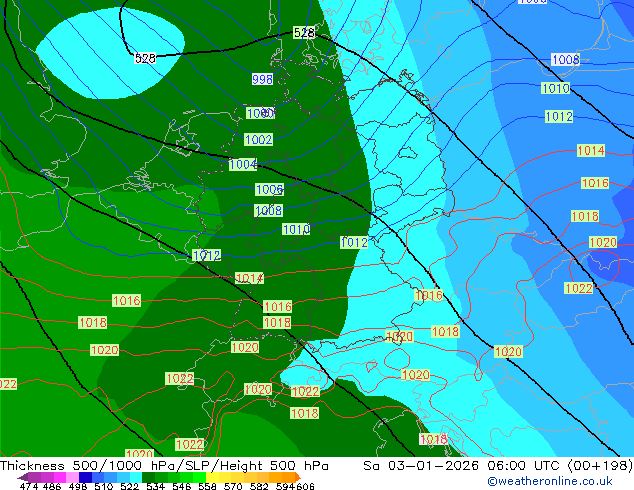Select the cyan swatch in thickness legend
The image size is (634, 490).
(136, 477)
